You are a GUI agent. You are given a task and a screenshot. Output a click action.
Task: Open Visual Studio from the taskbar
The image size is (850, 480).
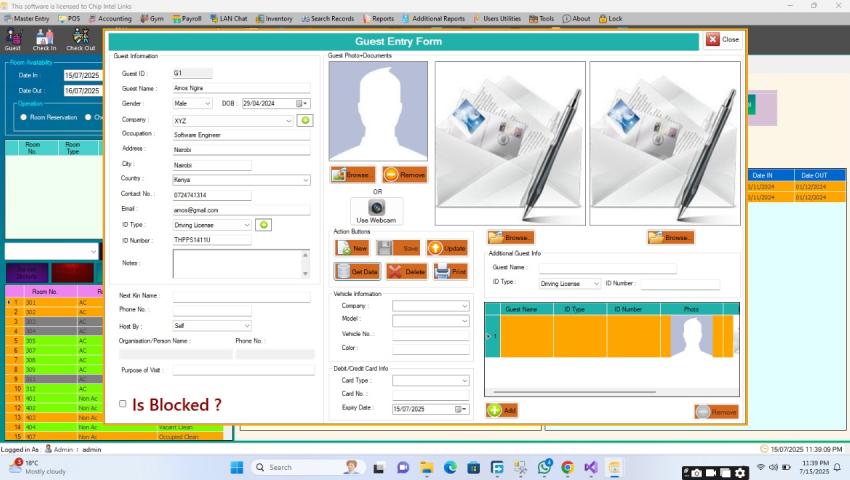591,467
